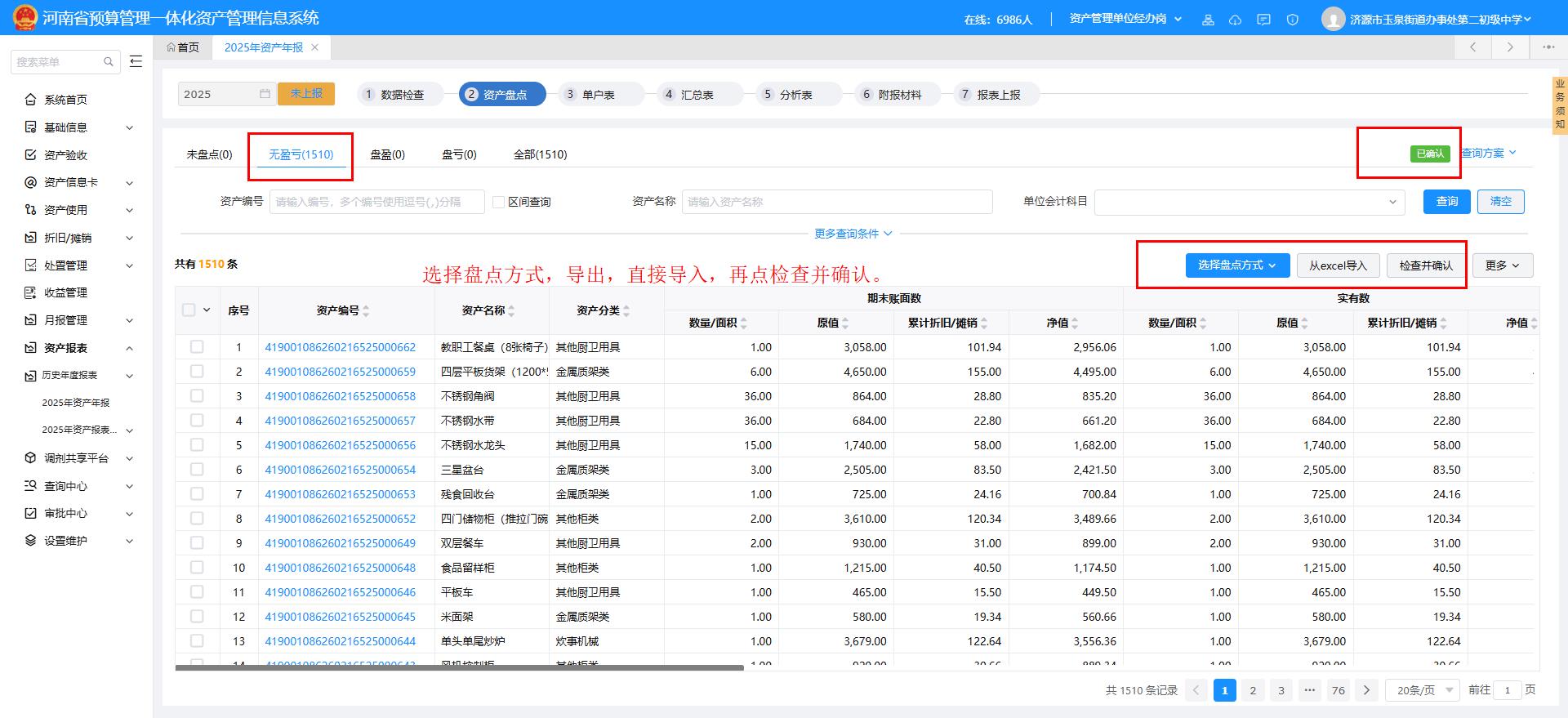Viewport: 1568px width, 718px height.
Task: Switch to the 未盘点(0) tab
Action: tap(209, 154)
